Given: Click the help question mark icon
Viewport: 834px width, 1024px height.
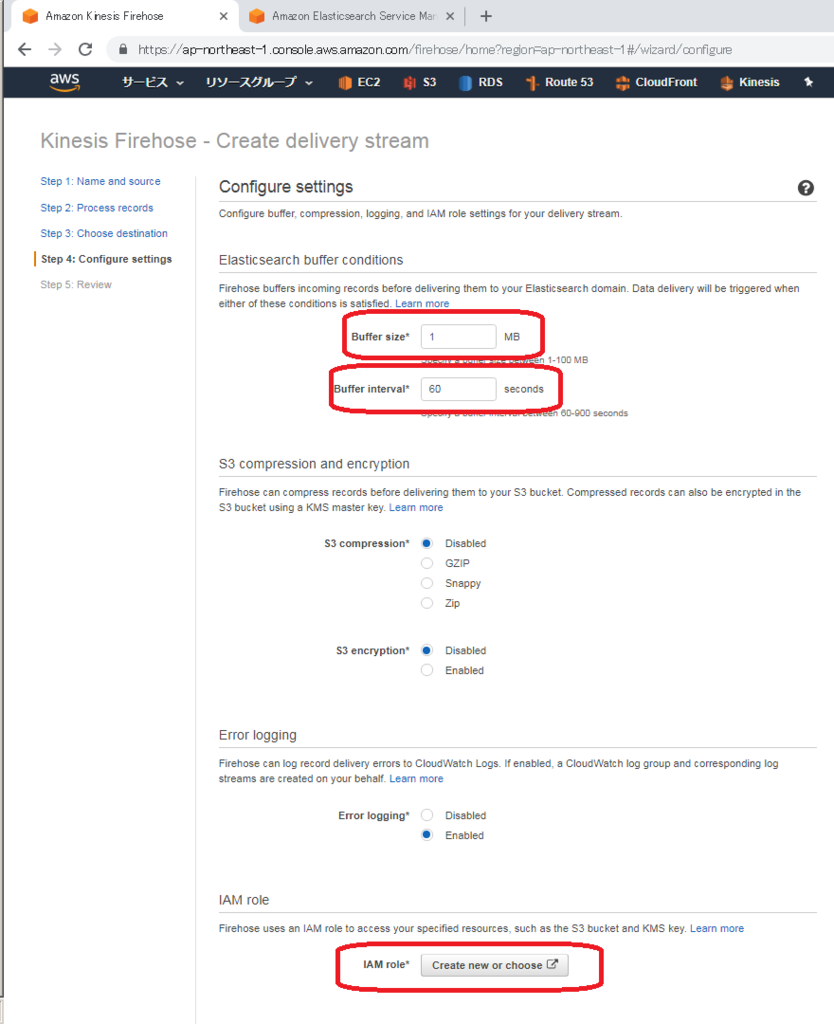Looking at the screenshot, I should click(805, 188).
